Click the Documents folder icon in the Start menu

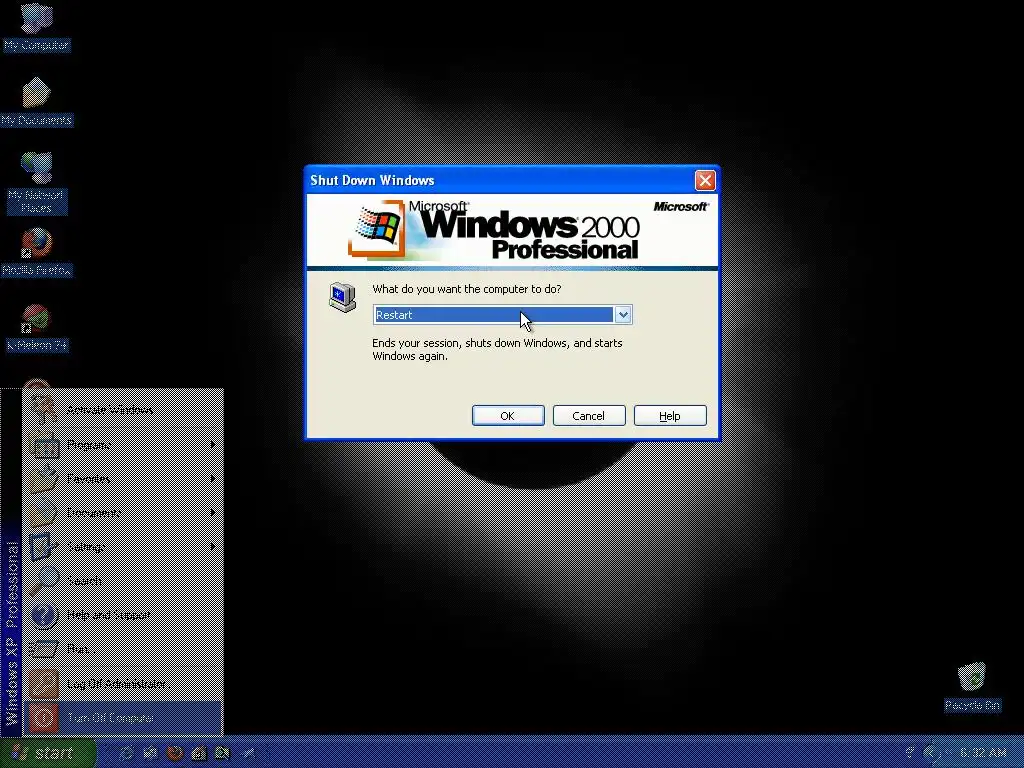pyautogui.click(x=43, y=513)
